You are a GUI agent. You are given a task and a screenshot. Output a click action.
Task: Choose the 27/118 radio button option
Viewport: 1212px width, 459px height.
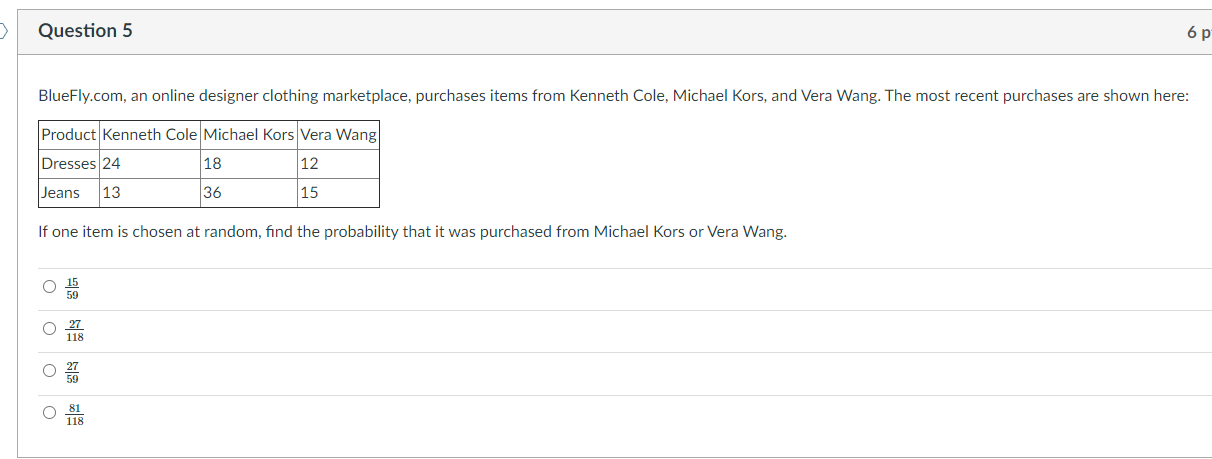49,329
